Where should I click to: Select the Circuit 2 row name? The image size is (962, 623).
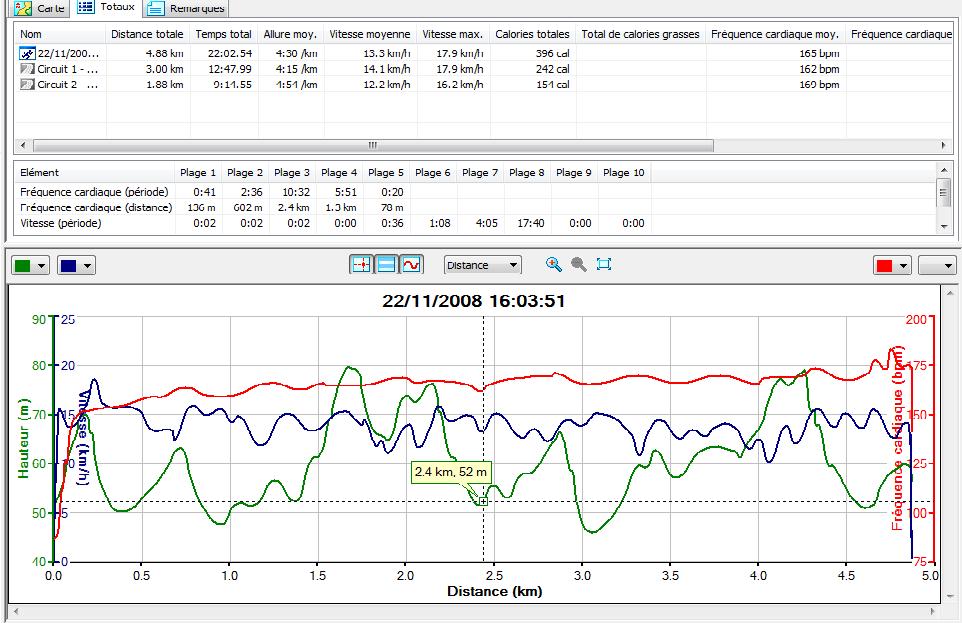pos(67,84)
